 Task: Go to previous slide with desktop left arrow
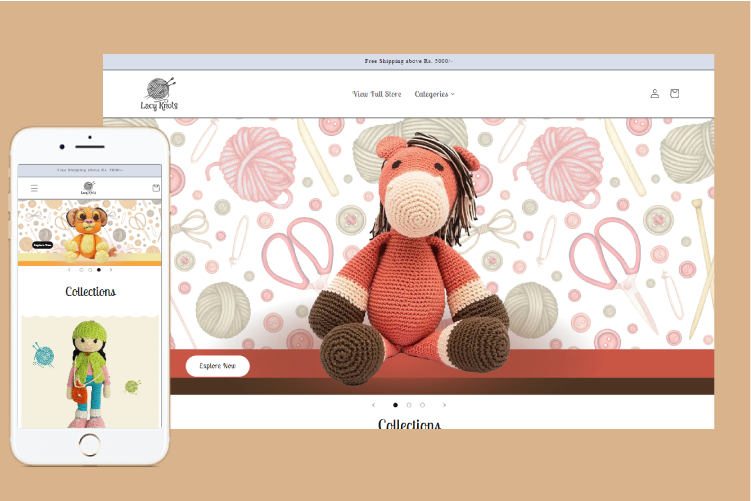click(373, 405)
